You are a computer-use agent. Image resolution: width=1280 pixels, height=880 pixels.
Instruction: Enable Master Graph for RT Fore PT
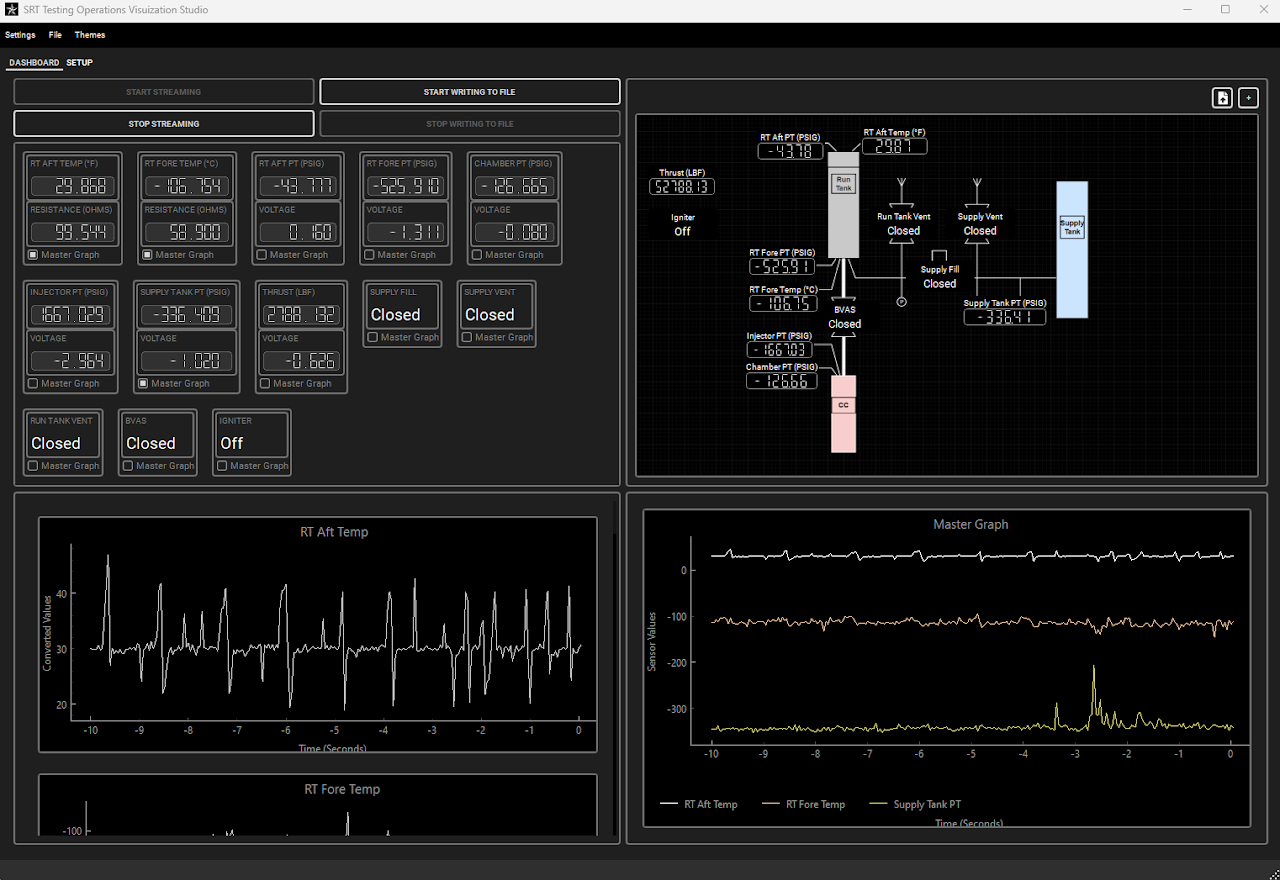click(369, 255)
